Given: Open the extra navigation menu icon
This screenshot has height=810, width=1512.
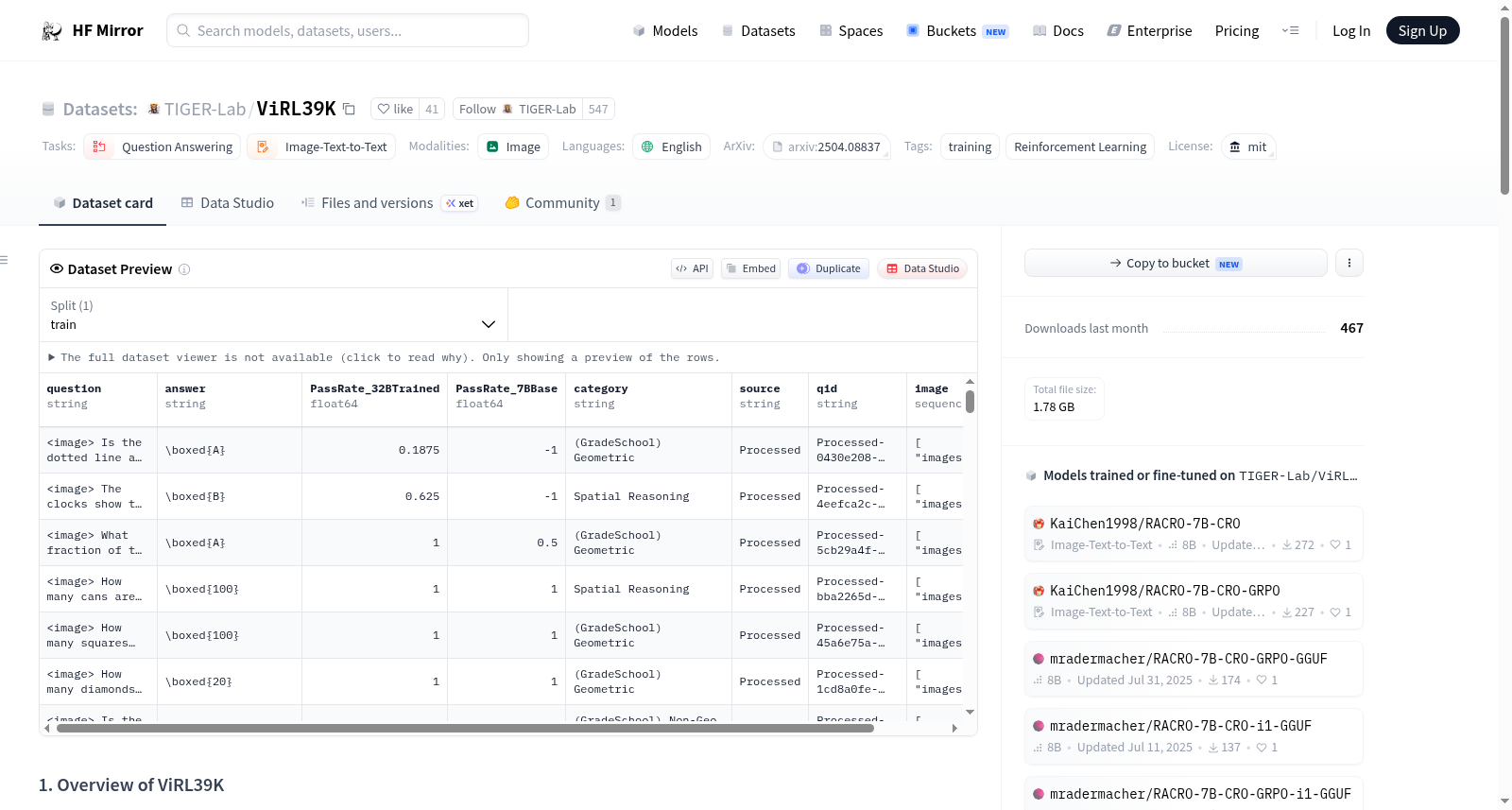Looking at the screenshot, I should (x=1290, y=30).
